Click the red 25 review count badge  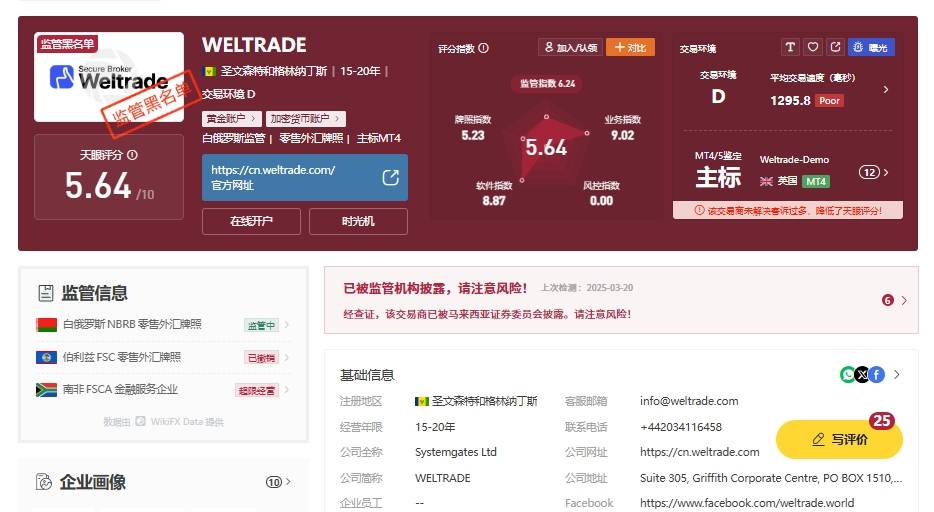tap(881, 422)
